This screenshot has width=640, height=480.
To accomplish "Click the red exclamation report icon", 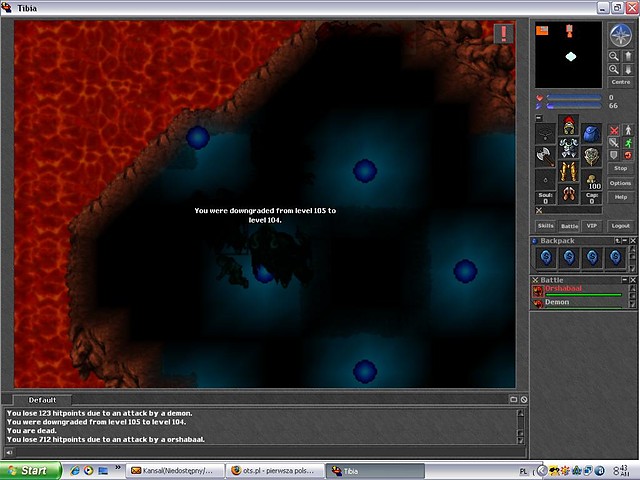I will [504, 33].
